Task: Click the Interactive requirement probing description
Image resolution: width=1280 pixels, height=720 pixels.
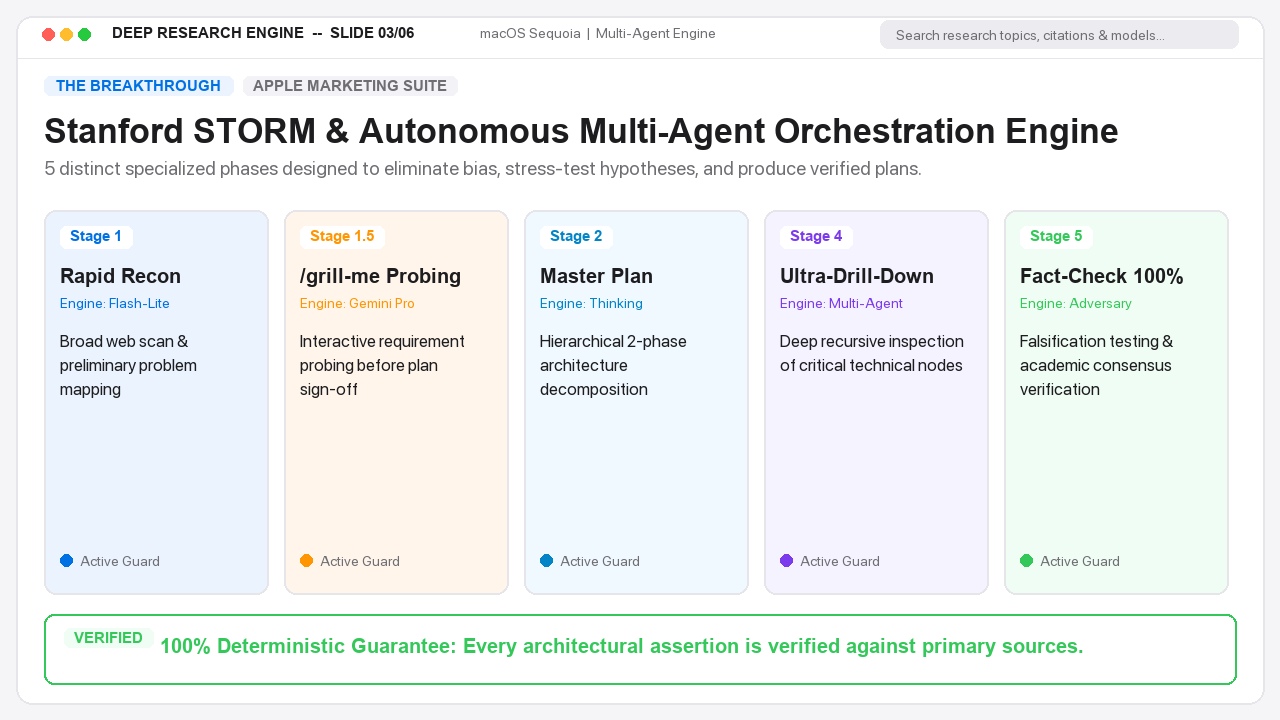Action: click(x=382, y=365)
